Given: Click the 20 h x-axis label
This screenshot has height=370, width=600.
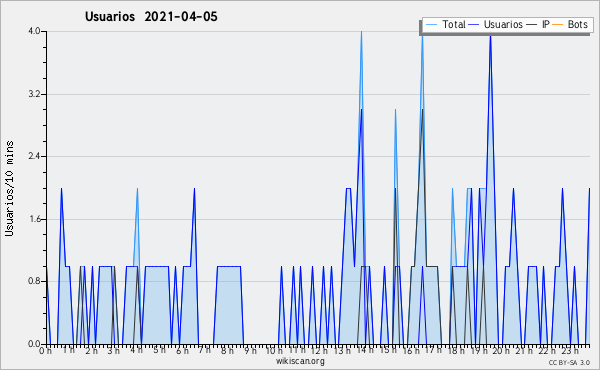Looking at the screenshot, I should (x=501, y=350).
